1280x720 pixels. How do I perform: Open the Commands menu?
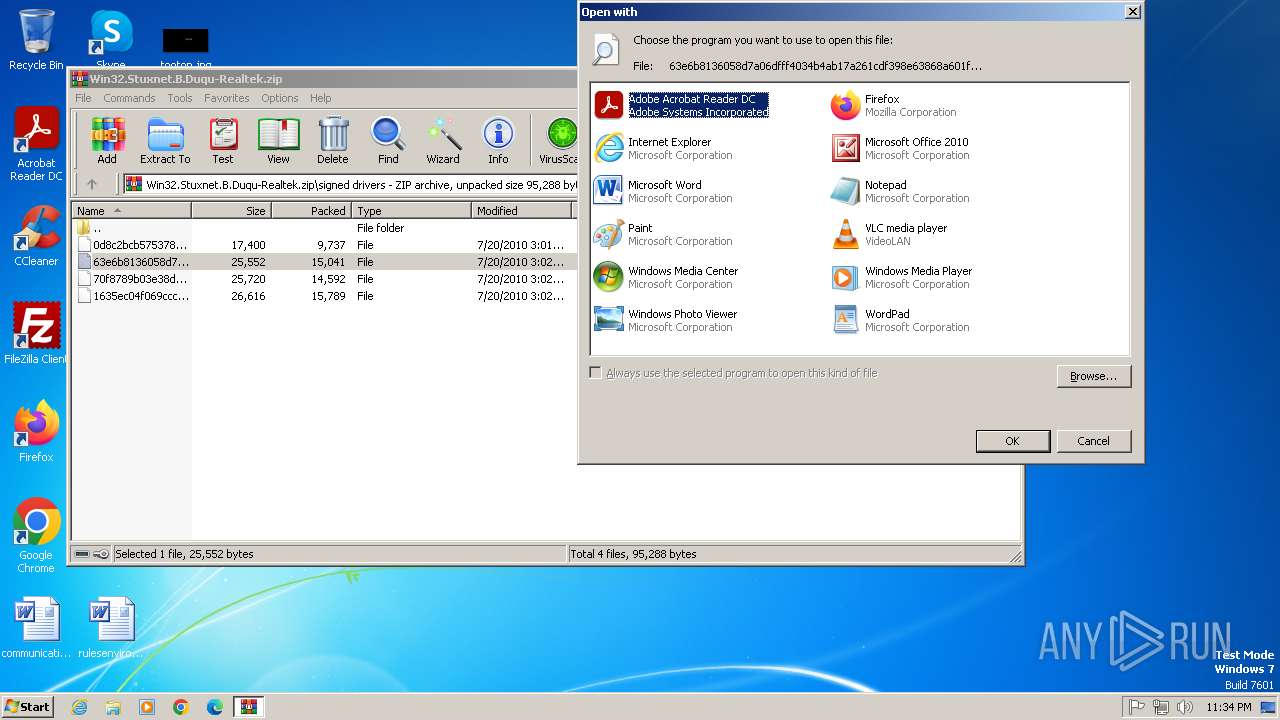129,98
